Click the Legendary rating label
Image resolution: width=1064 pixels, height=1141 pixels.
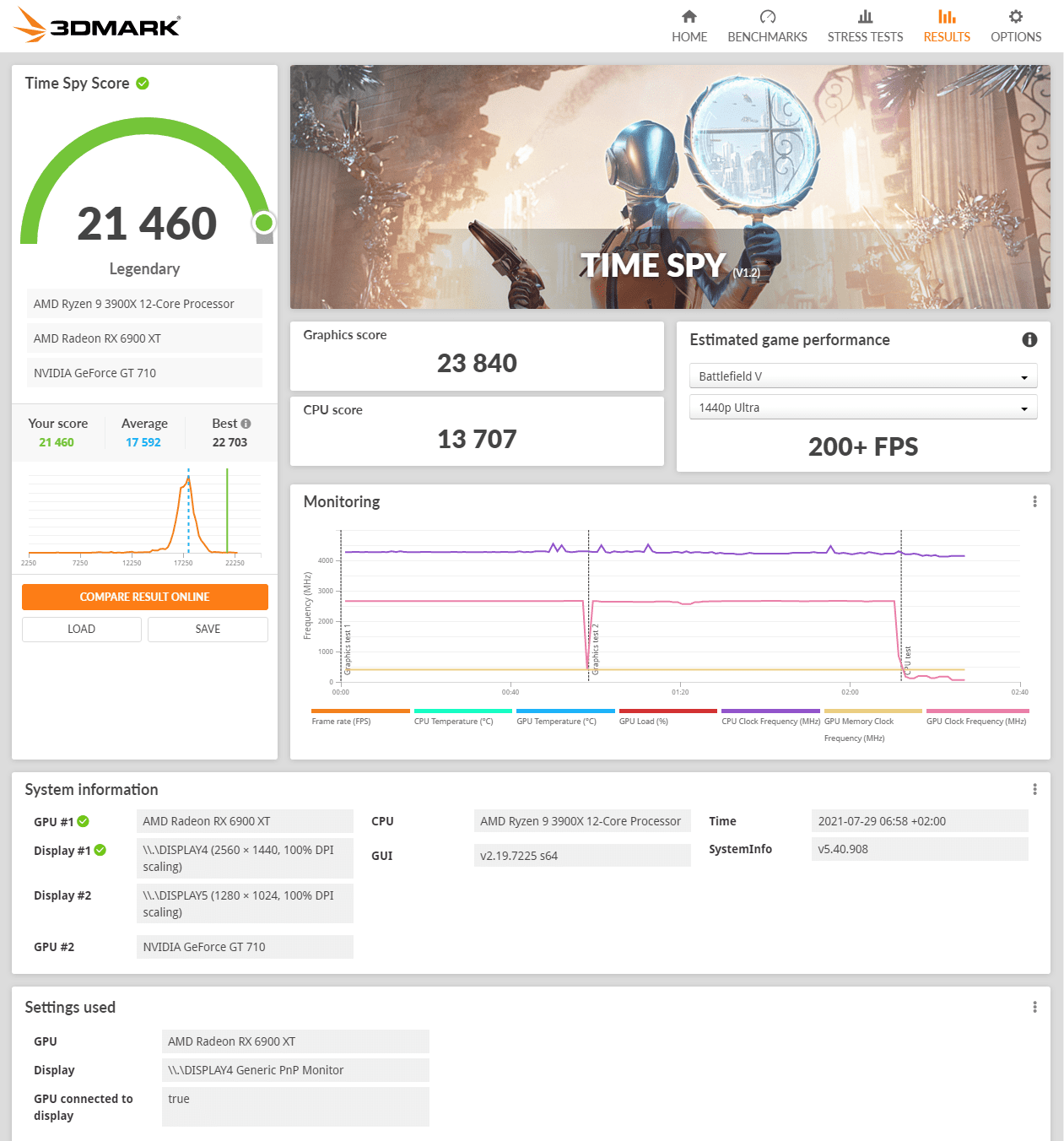click(x=144, y=268)
